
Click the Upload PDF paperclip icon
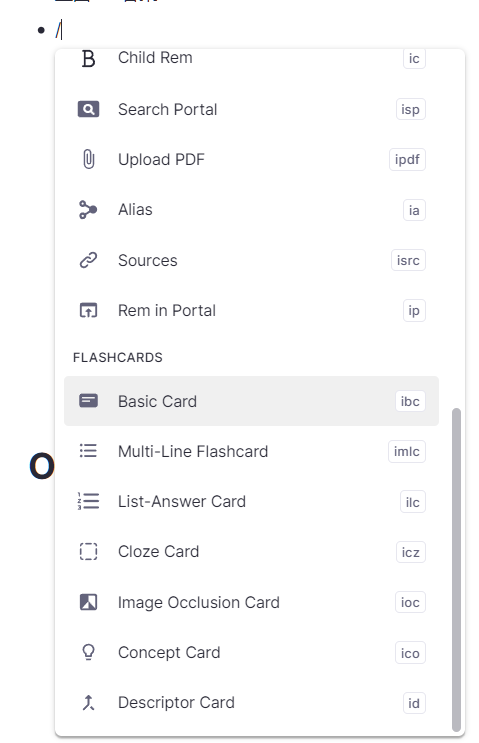(x=89, y=159)
